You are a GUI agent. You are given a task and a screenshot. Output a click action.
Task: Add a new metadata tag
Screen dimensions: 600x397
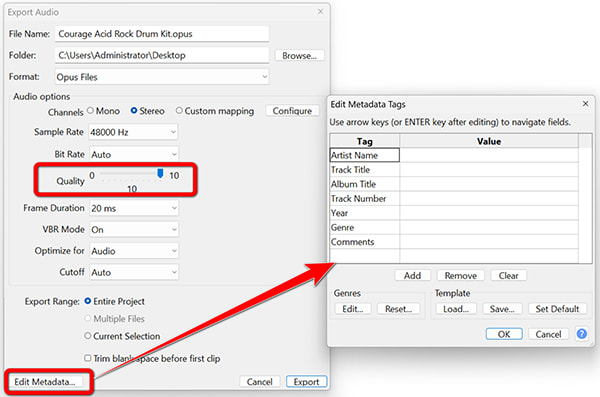coord(412,275)
